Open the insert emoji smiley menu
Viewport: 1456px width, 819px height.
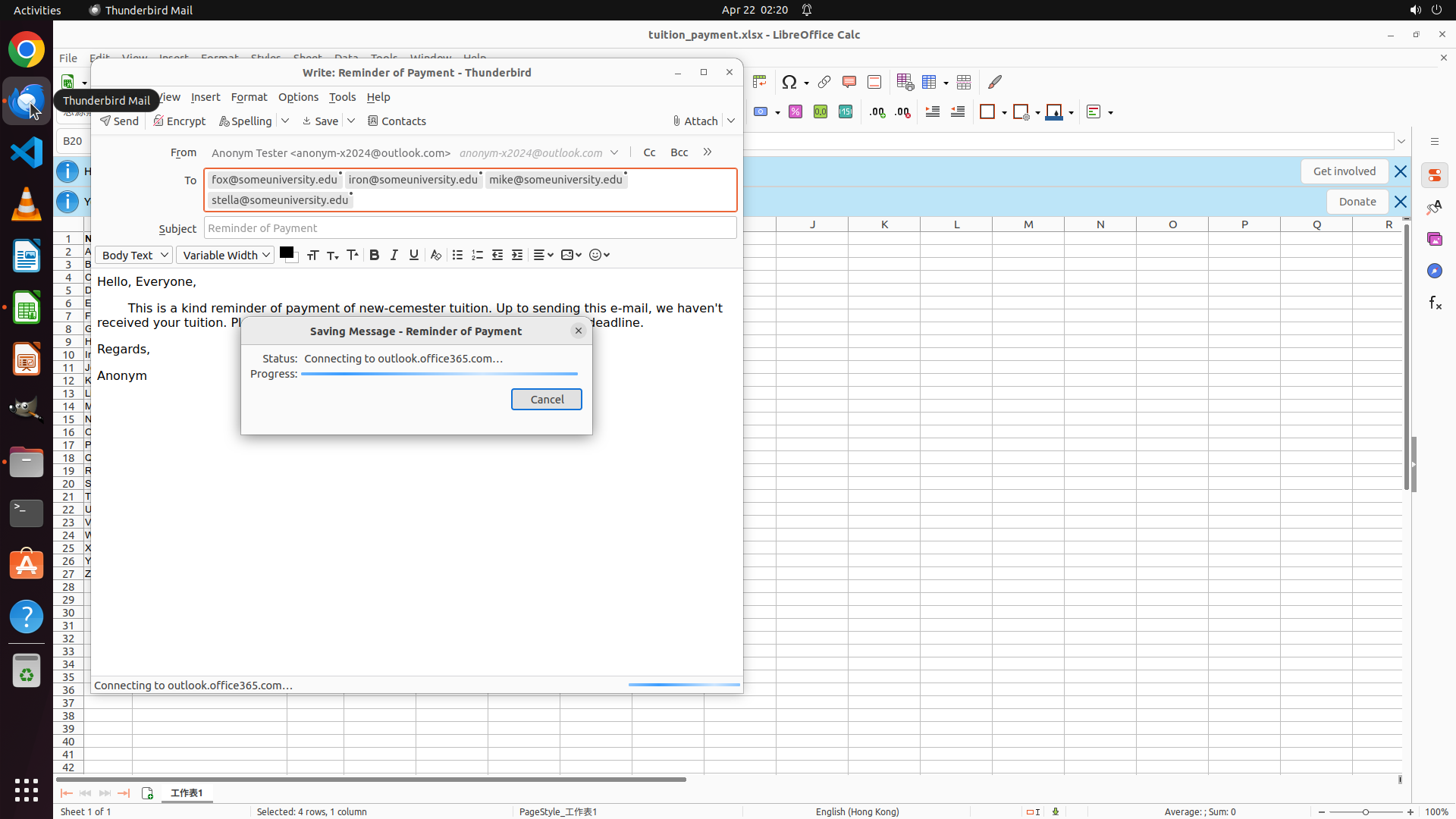click(599, 256)
